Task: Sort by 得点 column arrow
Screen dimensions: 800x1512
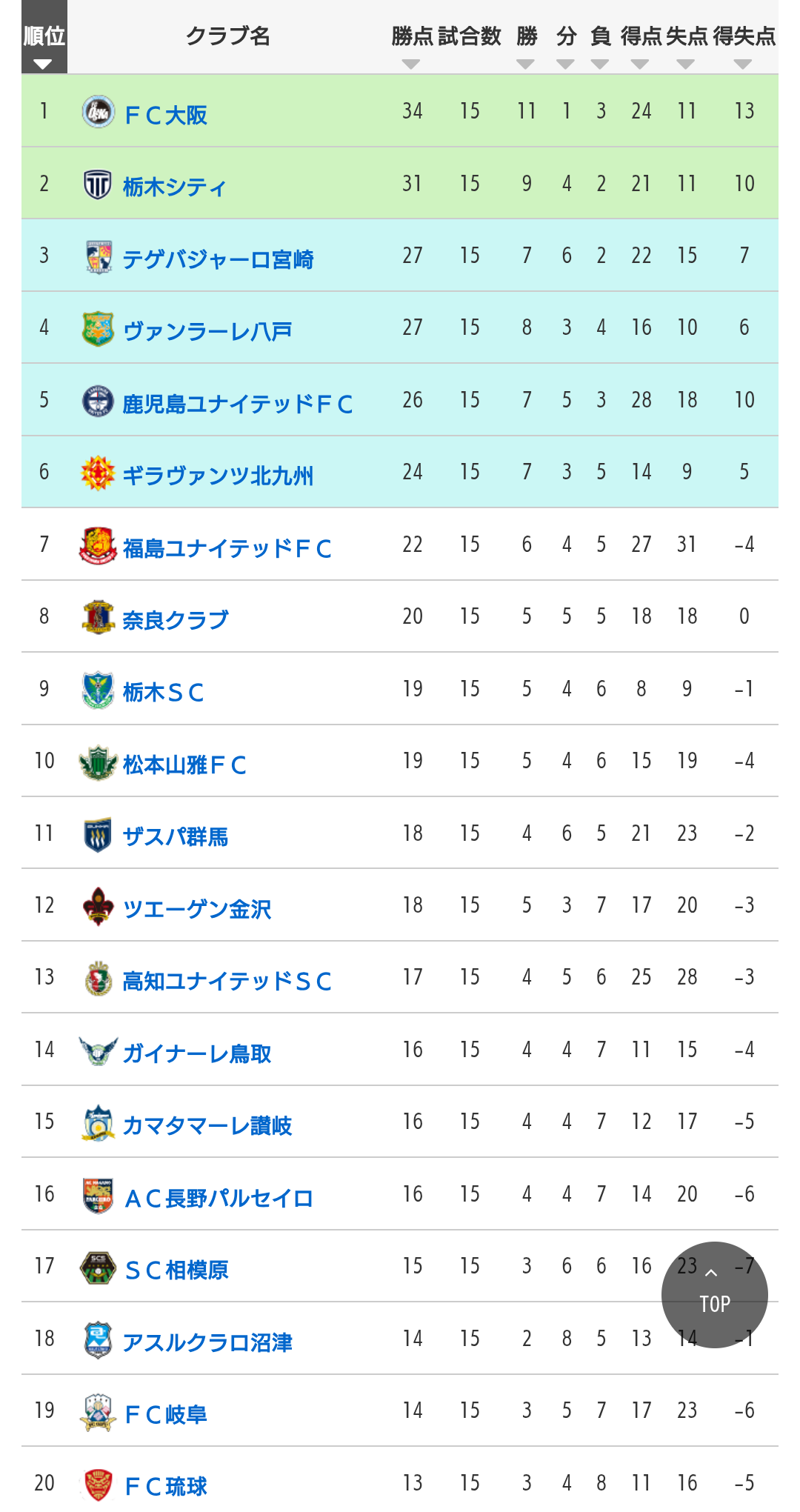Action: pos(640,64)
